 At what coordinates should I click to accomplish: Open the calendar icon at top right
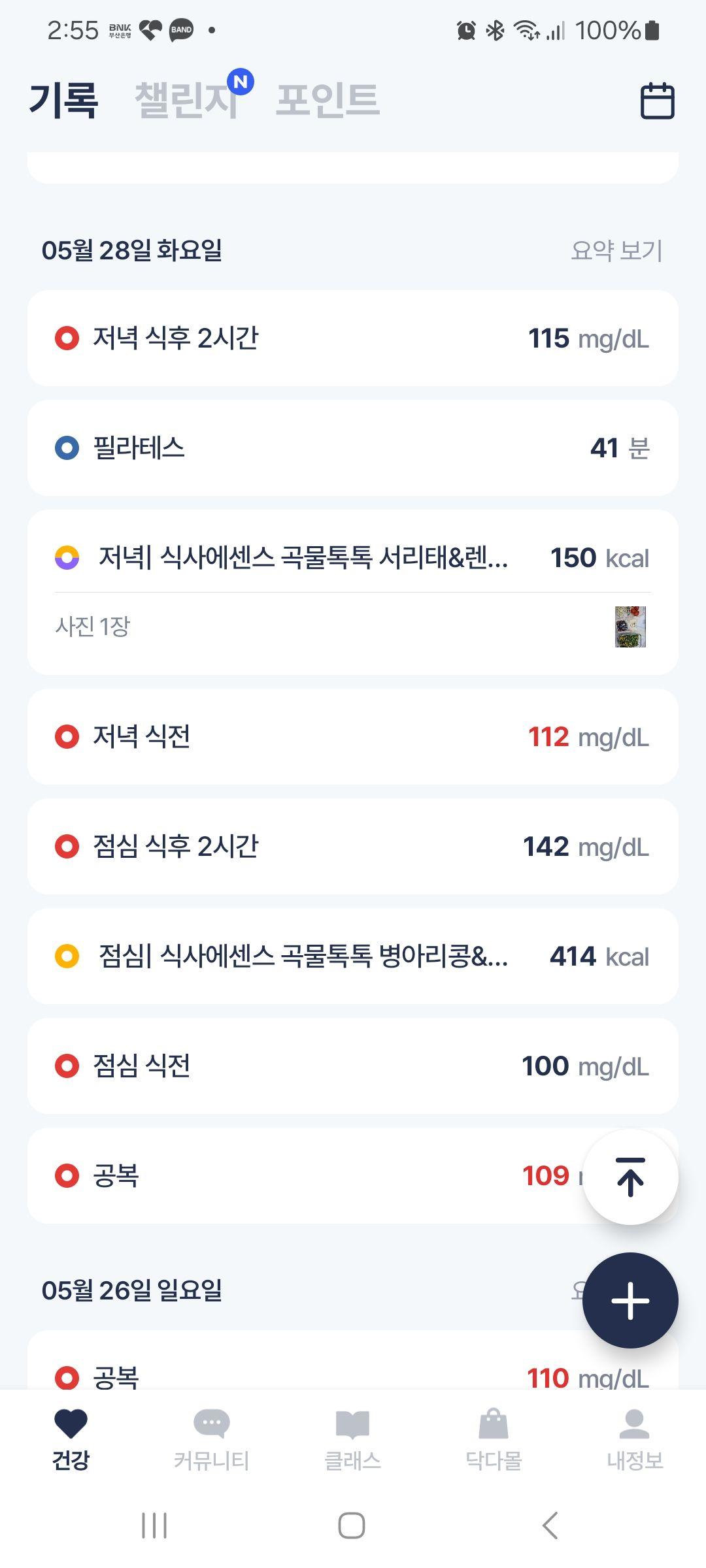point(657,101)
